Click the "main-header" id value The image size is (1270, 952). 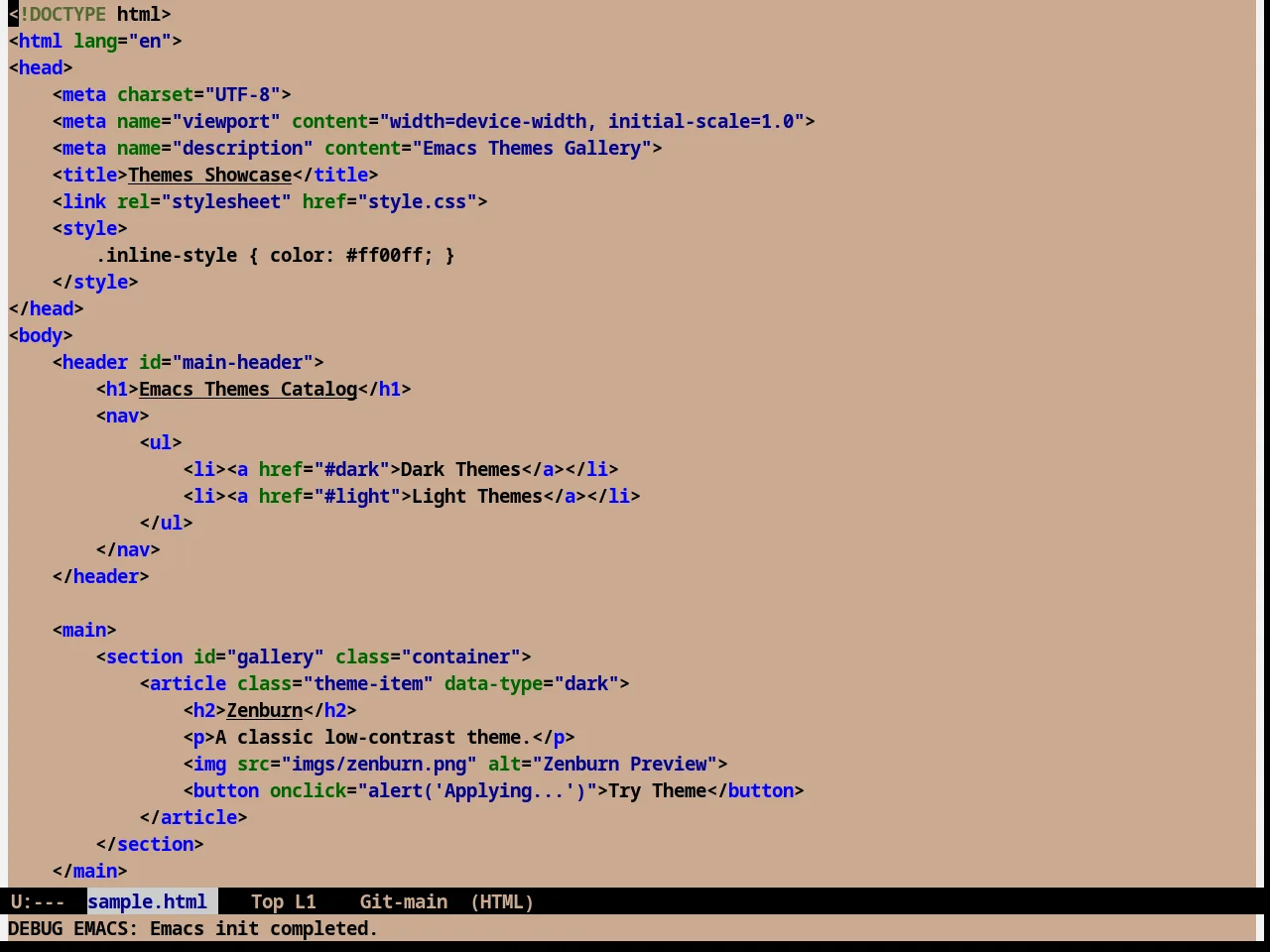(x=242, y=362)
